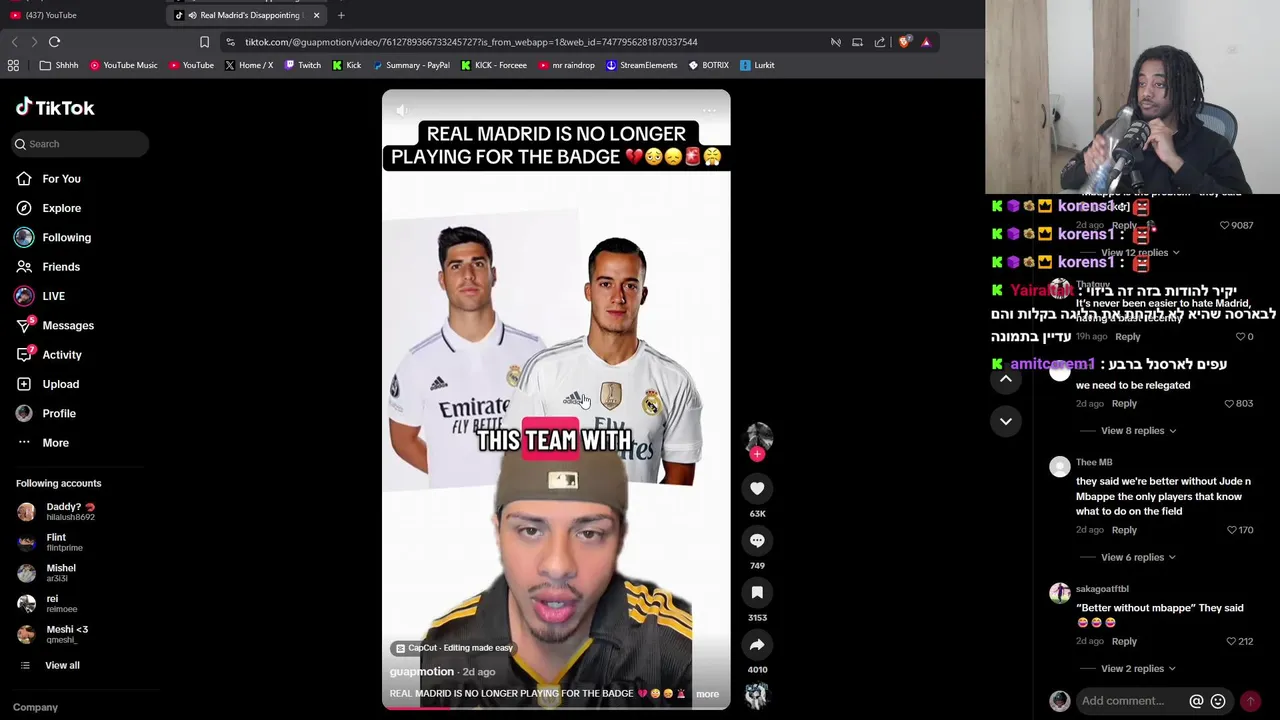Expand 'View 8 replies' thread

(x=1138, y=431)
